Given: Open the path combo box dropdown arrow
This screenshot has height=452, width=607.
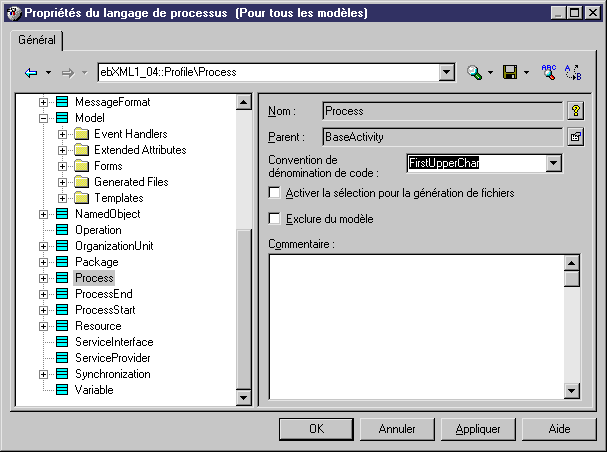Looking at the screenshot, I should (446, 73).
